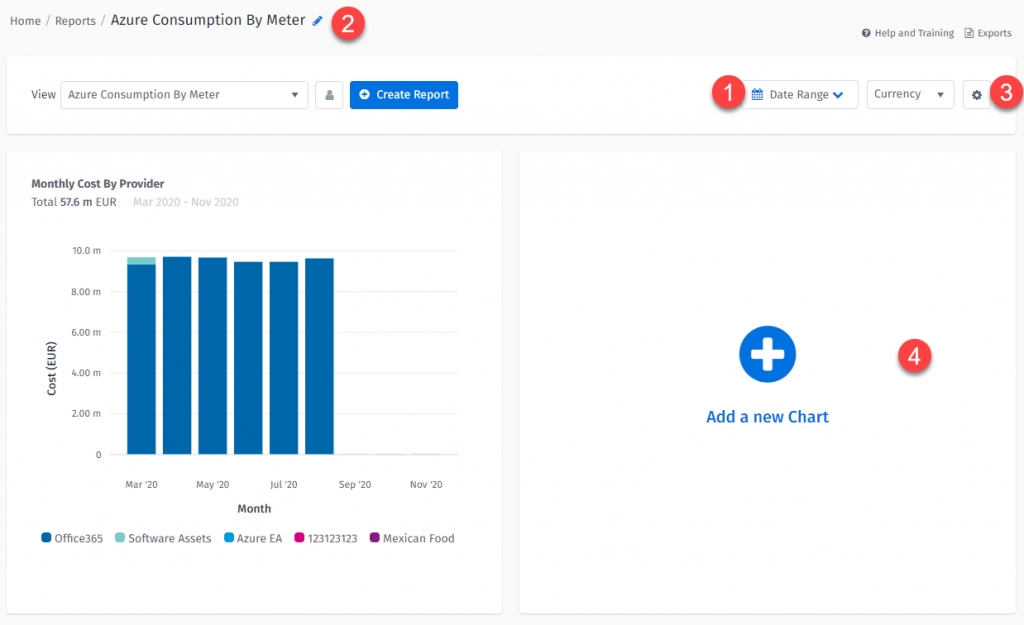Click the Mar '20 bar in chart
This screenshot has width=1024, height=625.
point(141,358)
